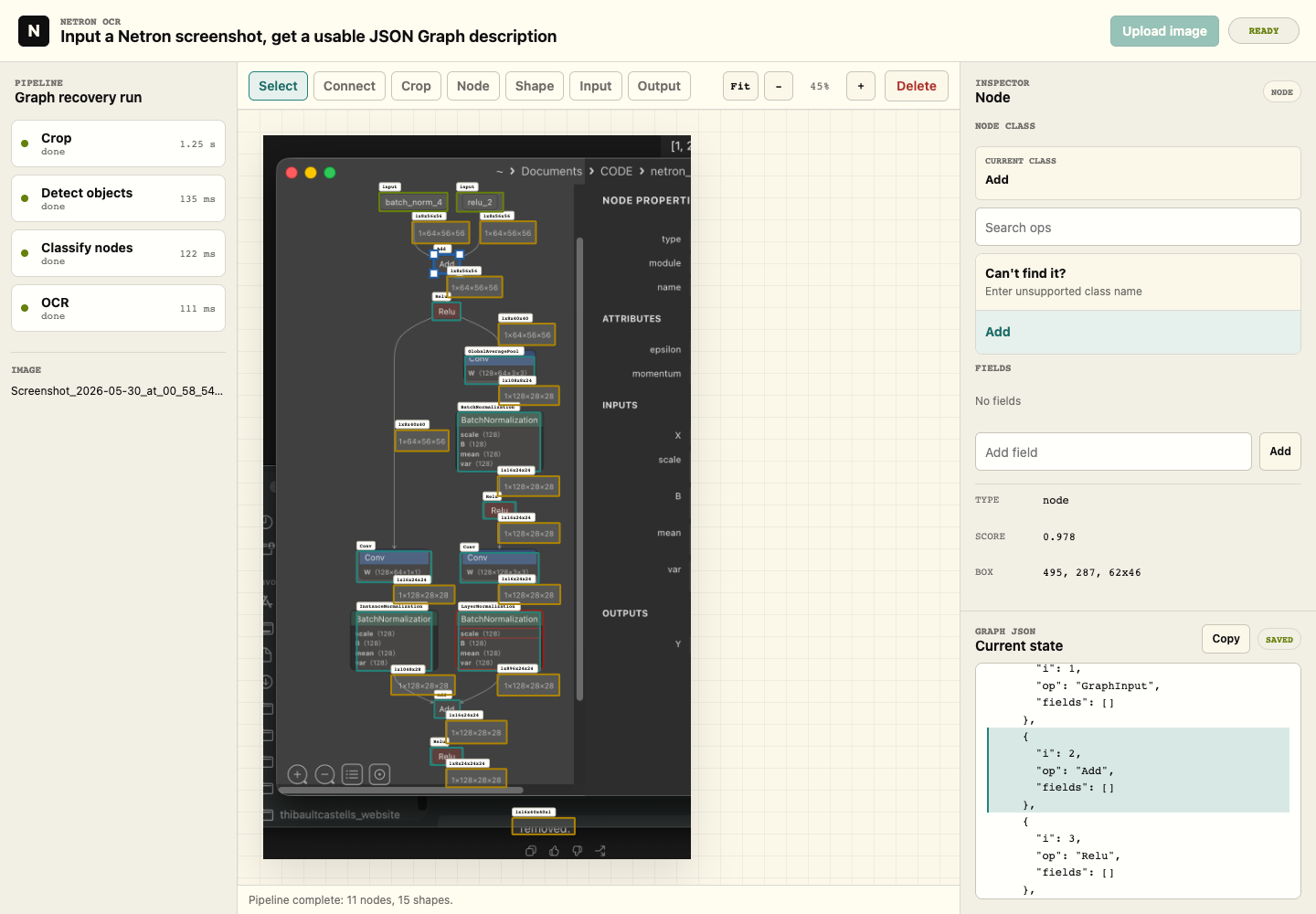The image size is (1316, 914).
Task: Select the box labeled LayerNormalization
Action: coord(500,641)
